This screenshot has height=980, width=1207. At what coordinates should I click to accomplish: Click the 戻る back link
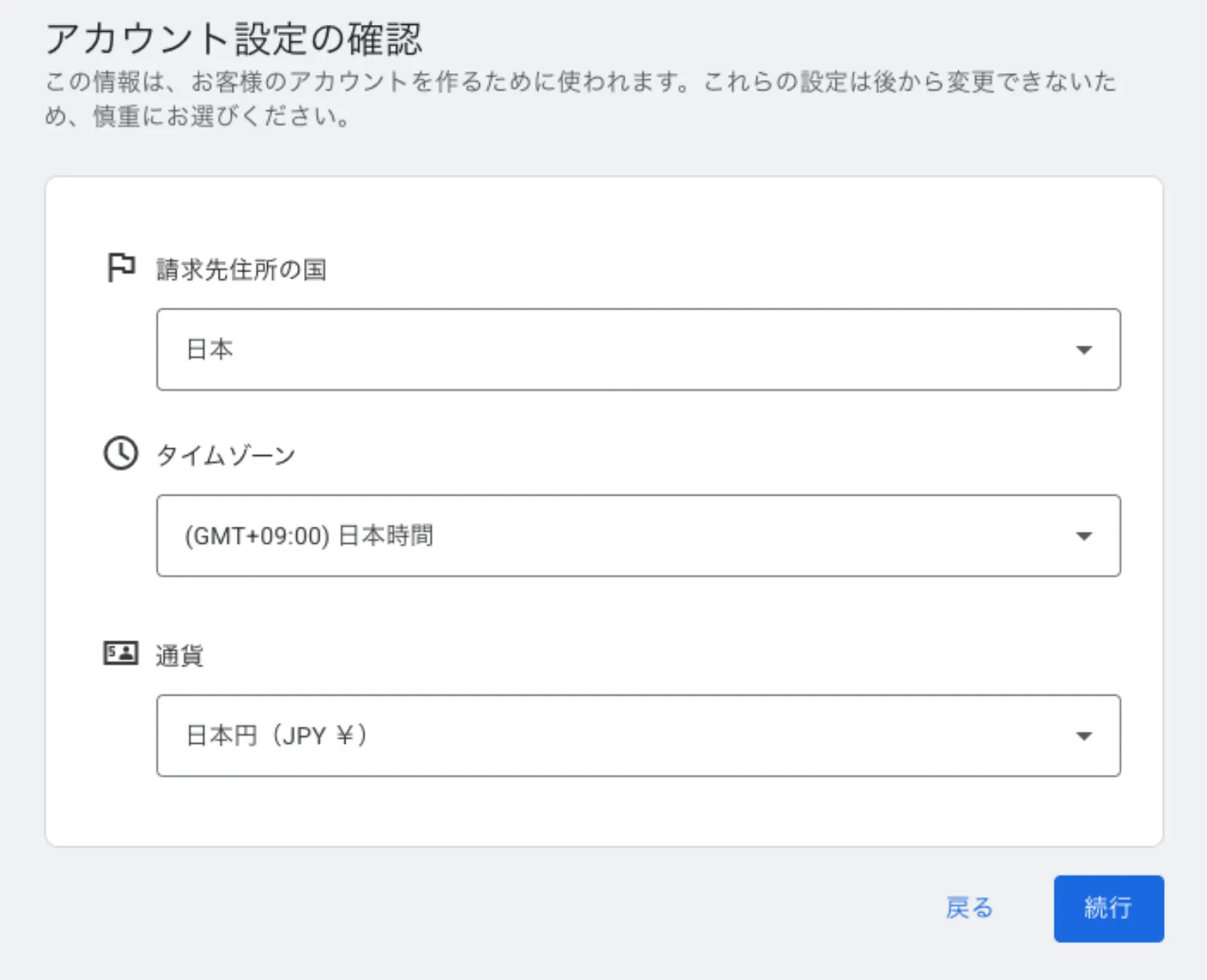[x=969, y=908]
